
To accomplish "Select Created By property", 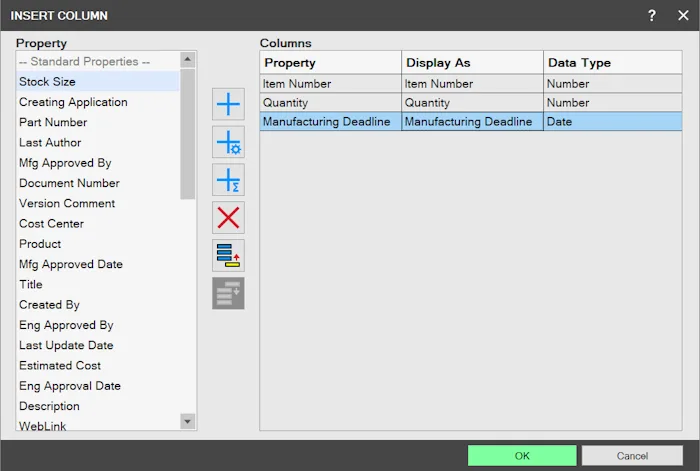I will [x=98, y=305].
